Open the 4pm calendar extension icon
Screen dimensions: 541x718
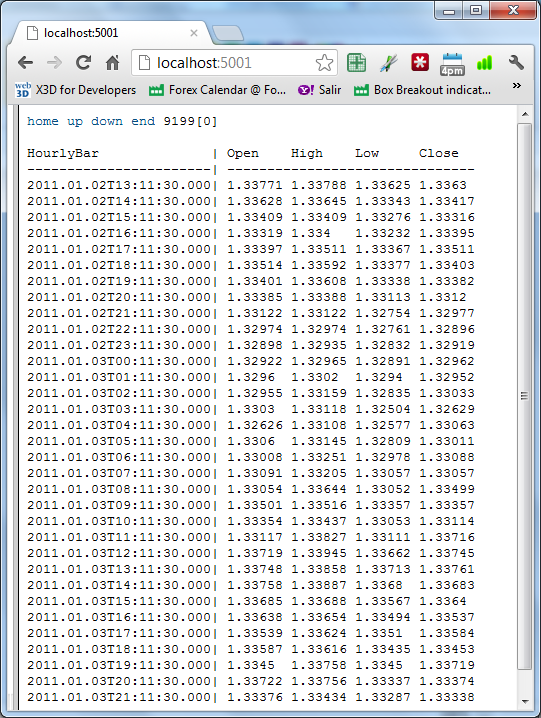[x=452, y=64]
